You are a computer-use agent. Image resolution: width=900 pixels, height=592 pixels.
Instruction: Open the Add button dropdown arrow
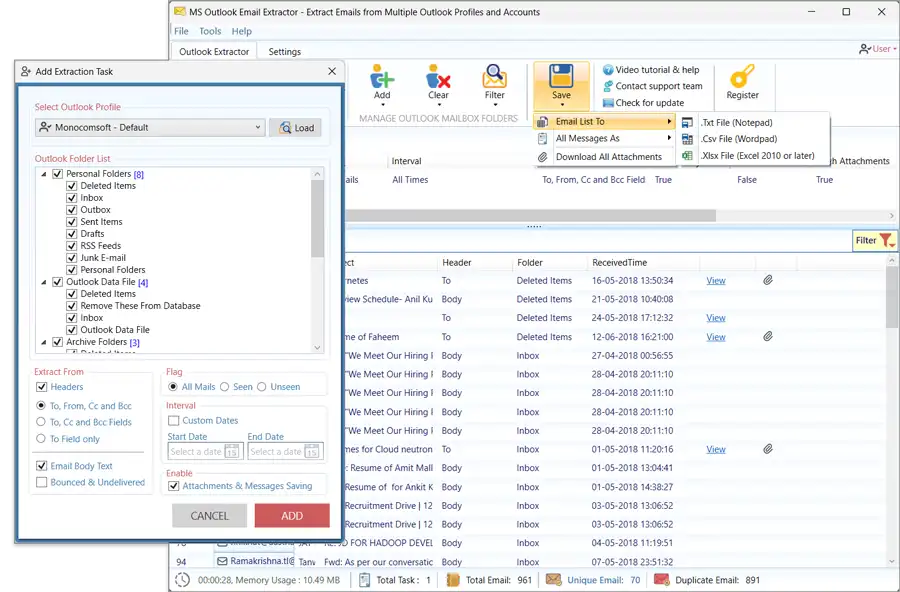point(382,105)
